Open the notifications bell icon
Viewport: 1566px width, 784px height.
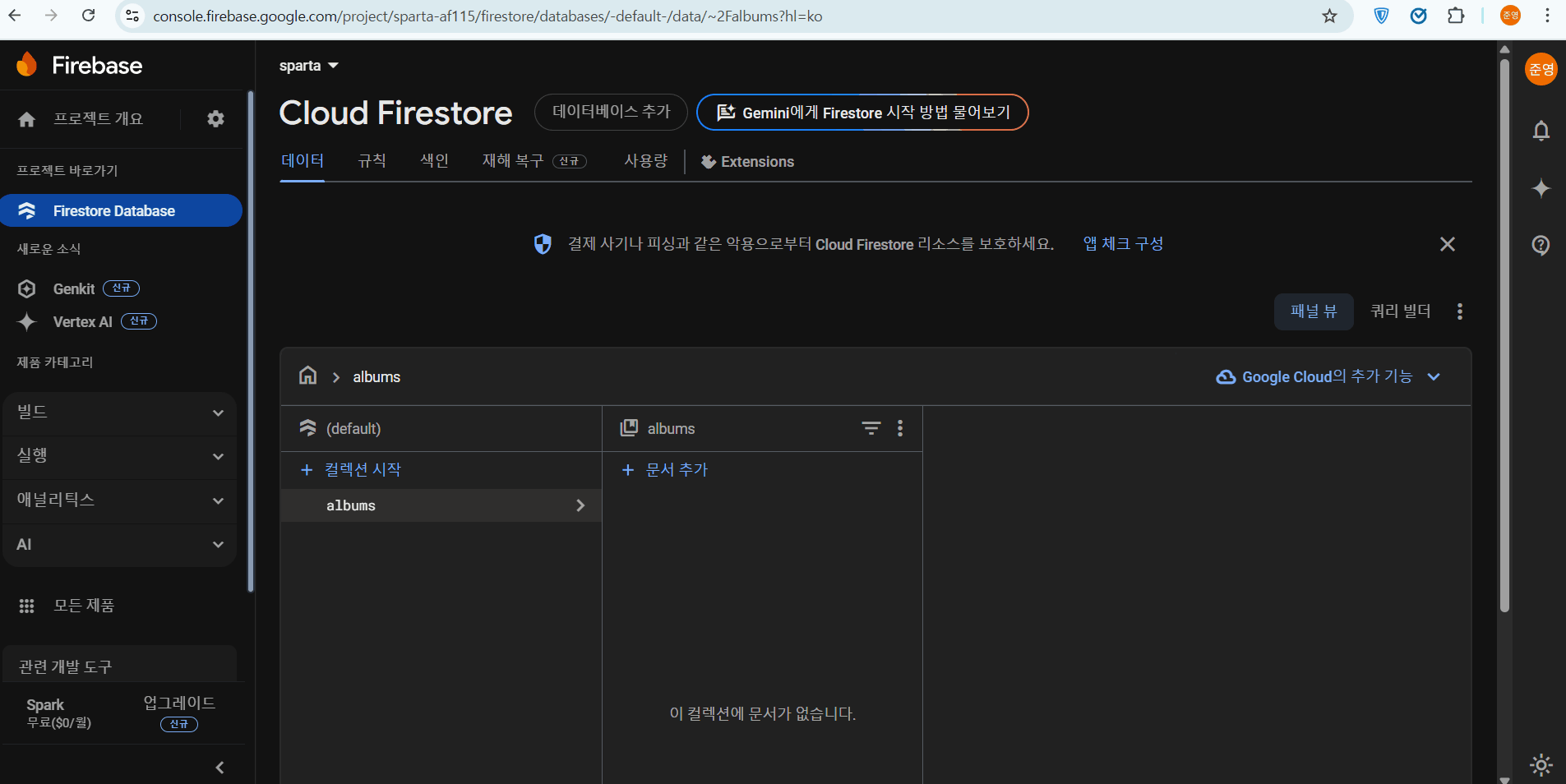click(1541, 131)
